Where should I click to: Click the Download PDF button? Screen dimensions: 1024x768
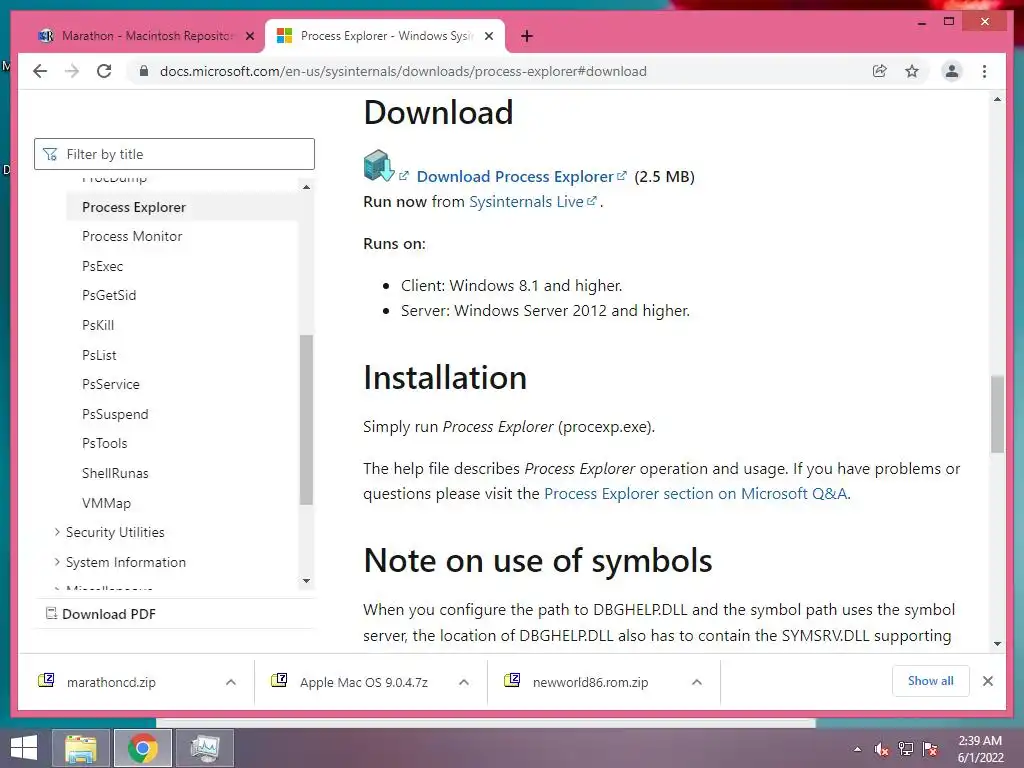[101, 614]
